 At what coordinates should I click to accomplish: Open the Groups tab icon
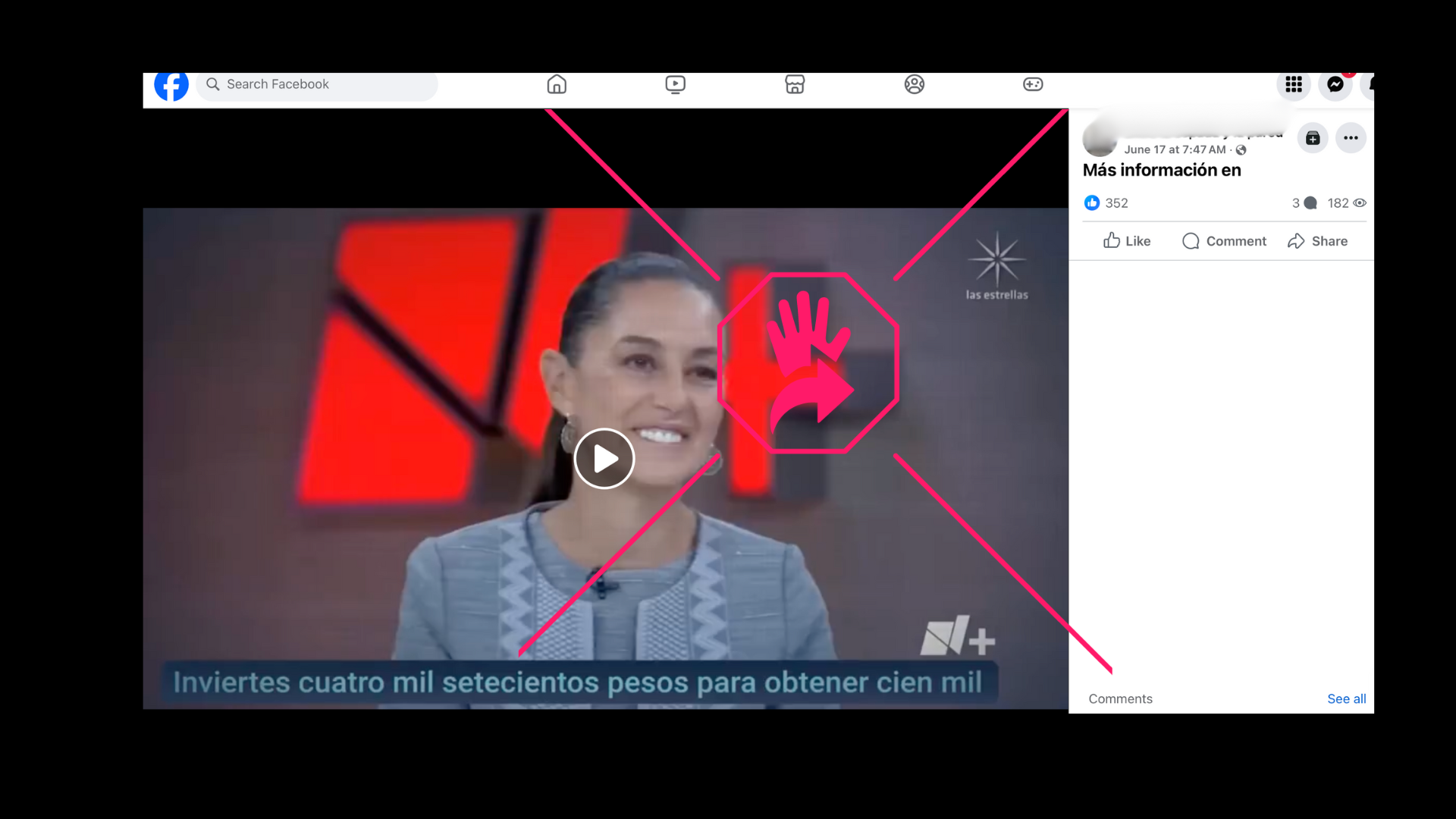pos(914,84)
